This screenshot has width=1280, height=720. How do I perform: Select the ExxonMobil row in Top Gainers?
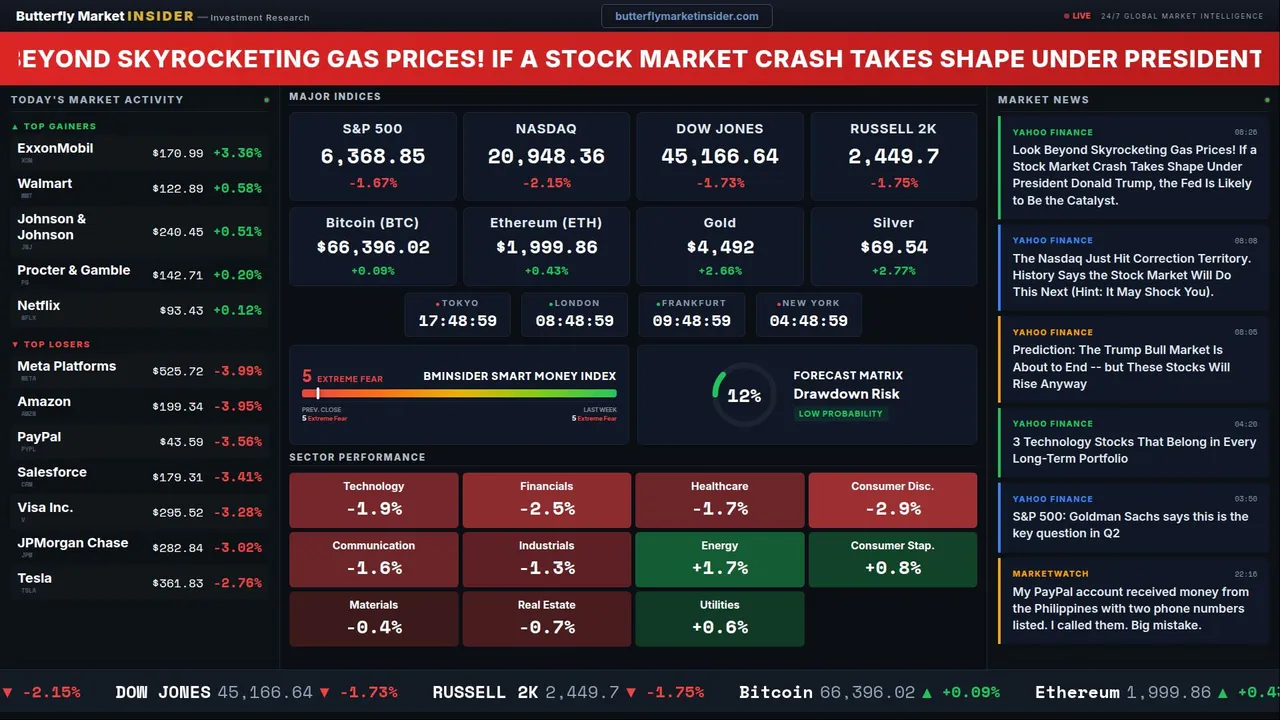(139, 153)
